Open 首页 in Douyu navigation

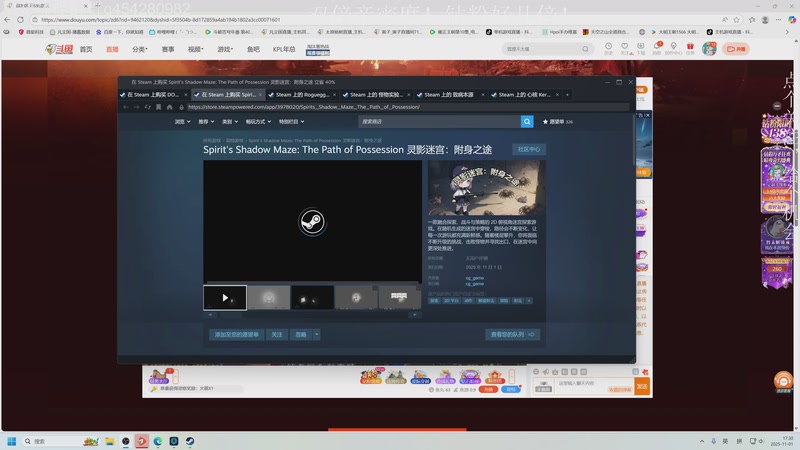click(86, 49)
